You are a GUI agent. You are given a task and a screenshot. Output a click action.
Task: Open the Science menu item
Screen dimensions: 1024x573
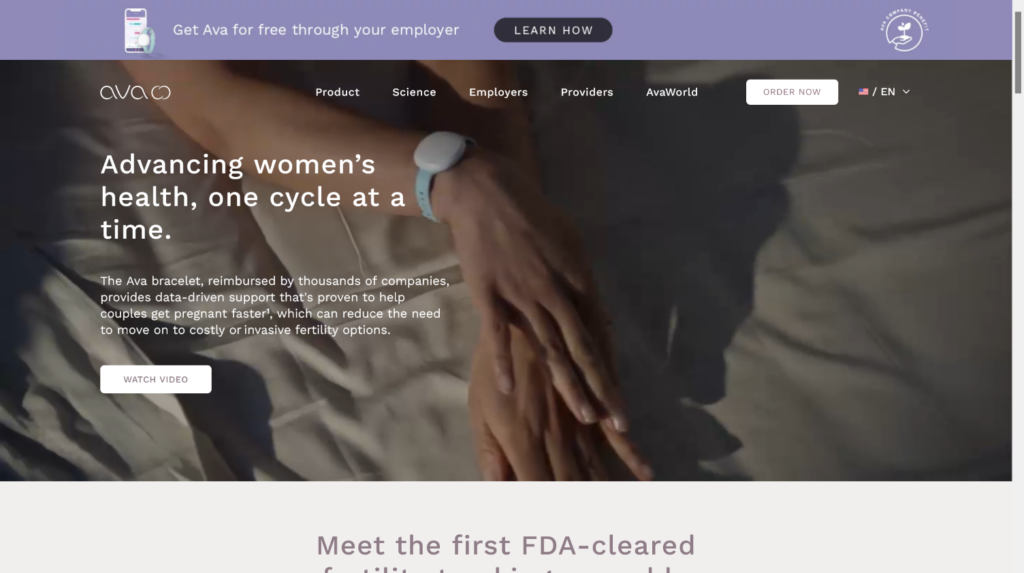click(x=414, y=92)
